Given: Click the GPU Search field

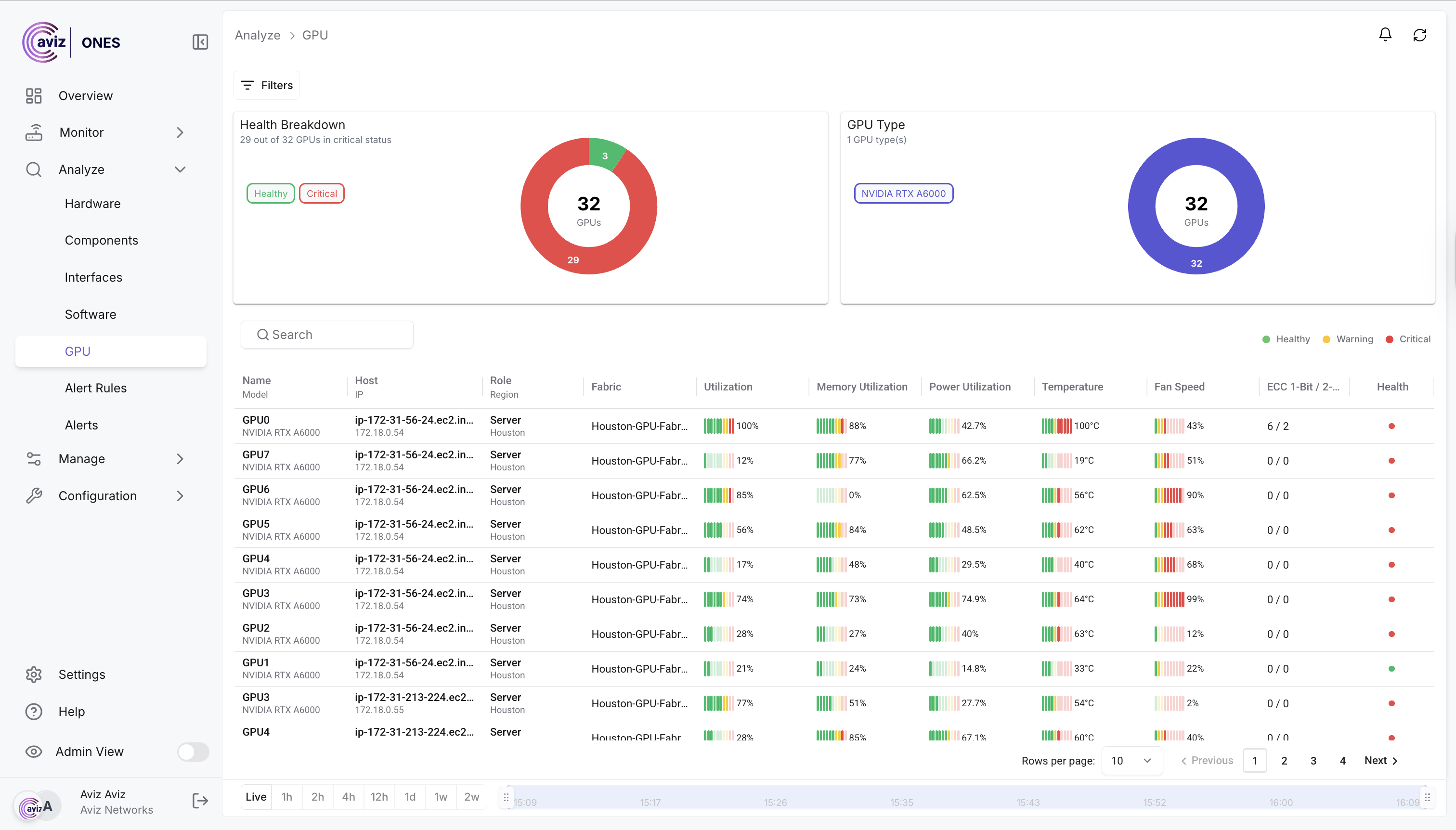Looking at the screenshot, I should click(326, 335).
